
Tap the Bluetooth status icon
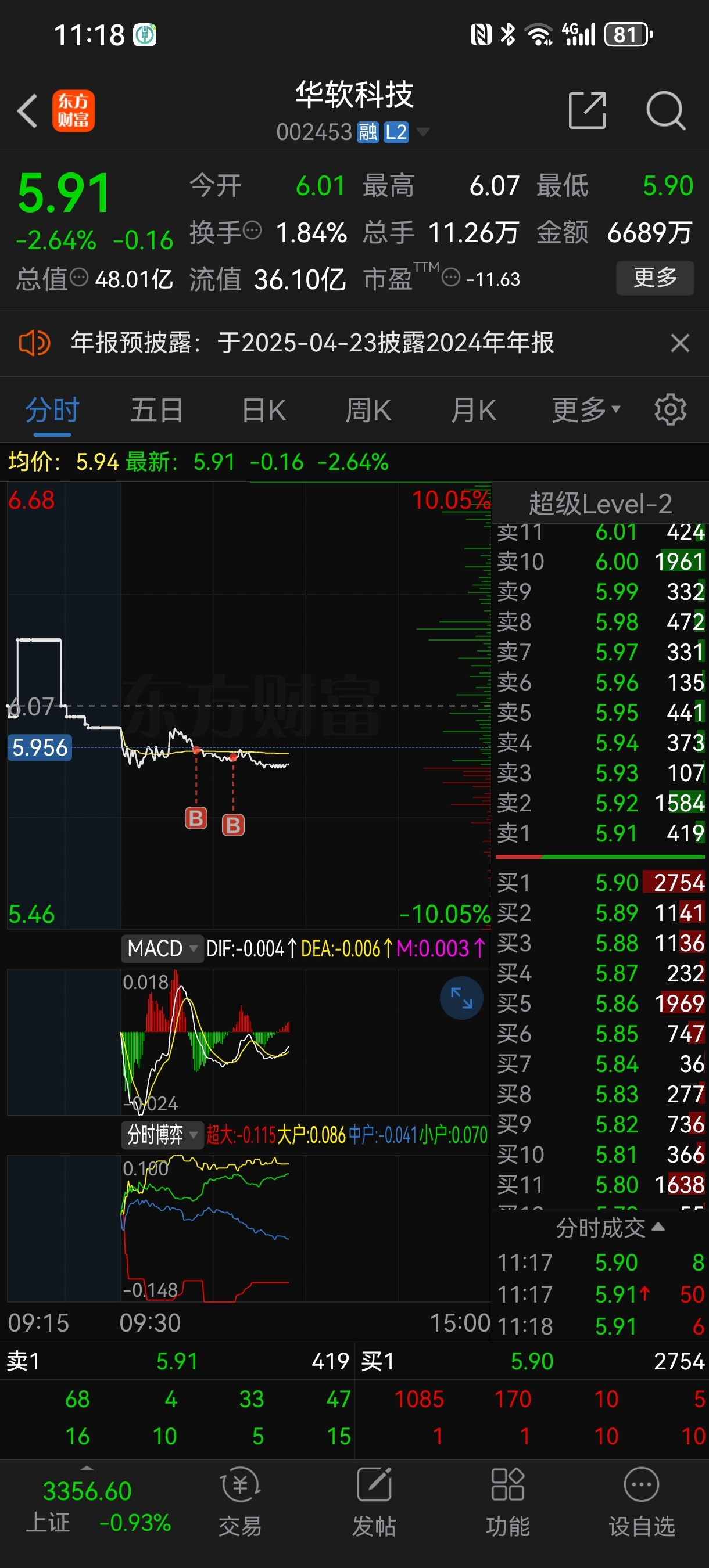pos(507,35)
